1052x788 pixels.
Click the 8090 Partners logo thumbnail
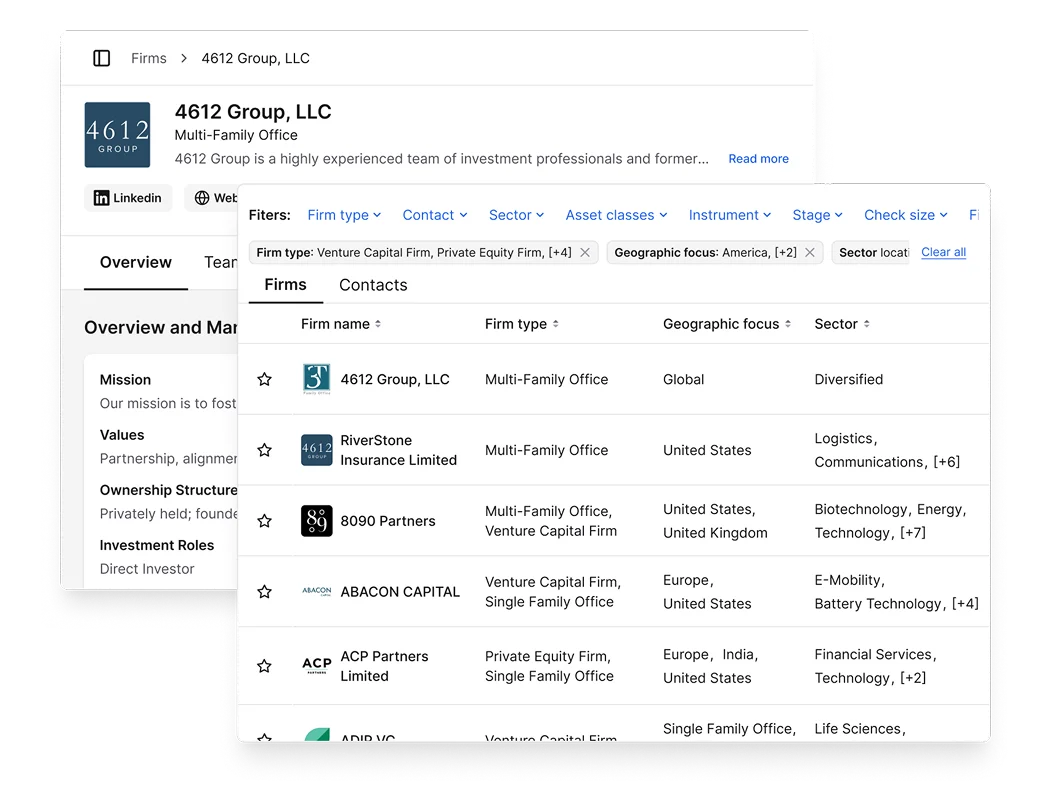(x=316, y=521)
